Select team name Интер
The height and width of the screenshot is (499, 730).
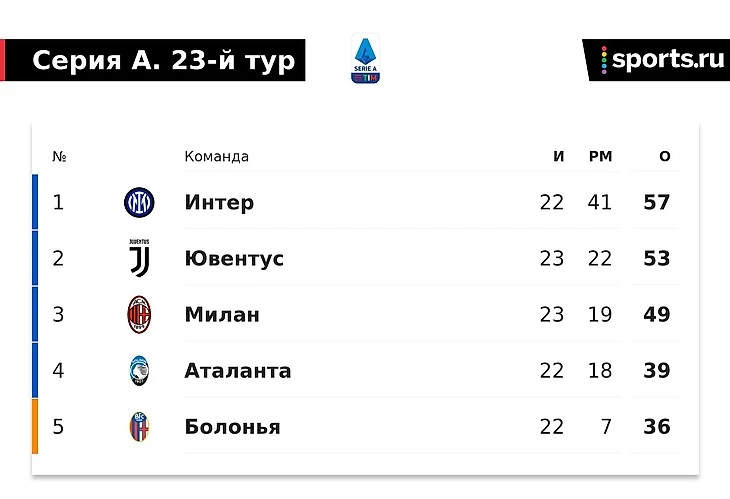click(219, 203)
